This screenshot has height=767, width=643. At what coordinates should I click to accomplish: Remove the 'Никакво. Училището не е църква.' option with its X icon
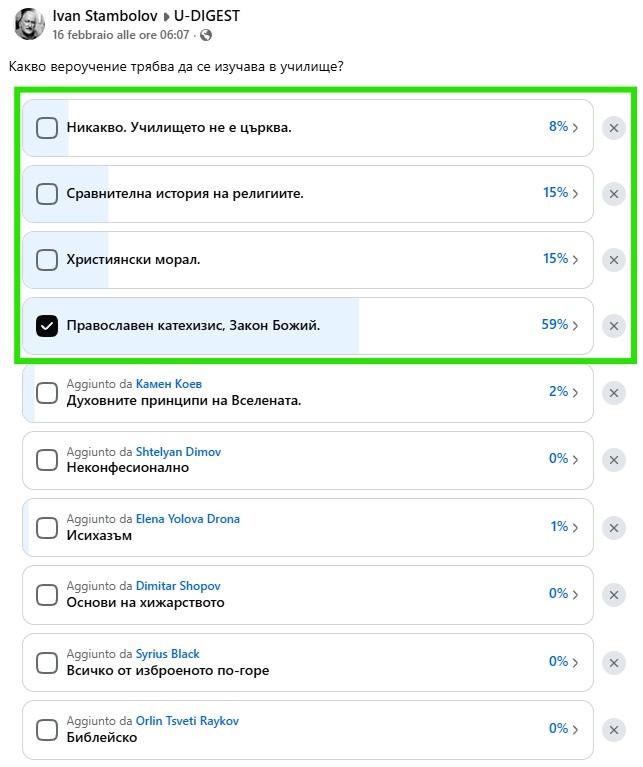click(614, 128)
